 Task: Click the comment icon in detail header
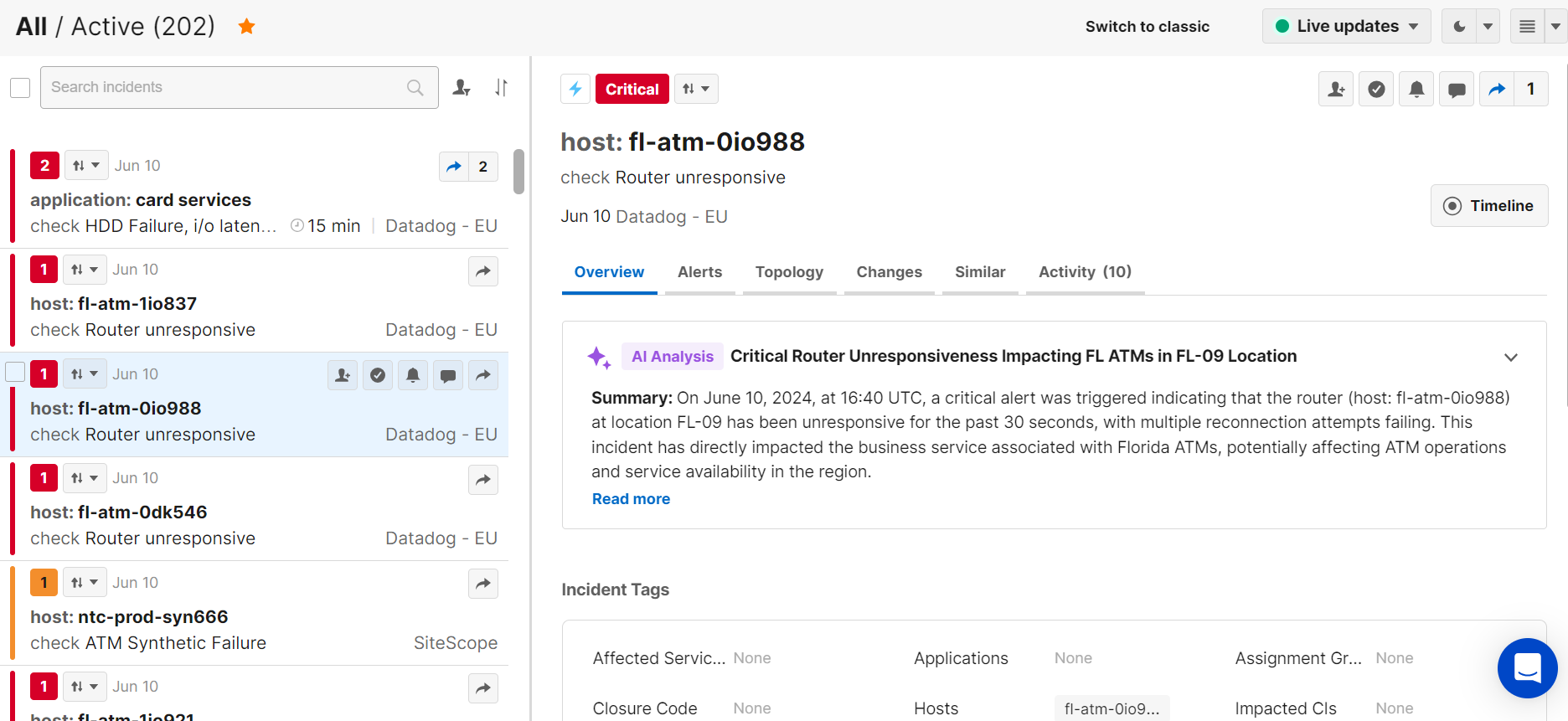[x=1457, y=89]
